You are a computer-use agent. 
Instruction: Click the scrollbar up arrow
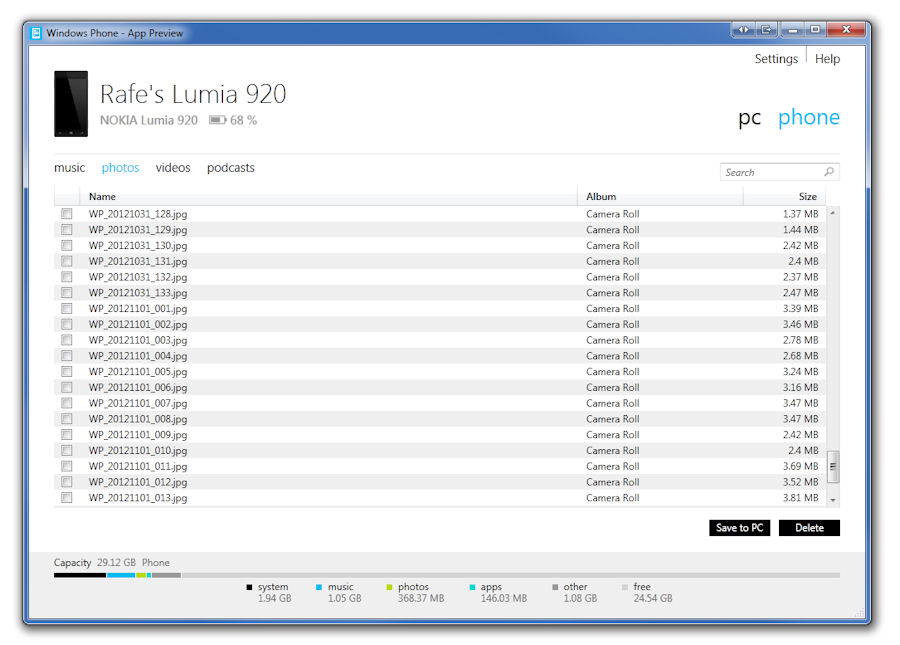(x=833, y=213)
